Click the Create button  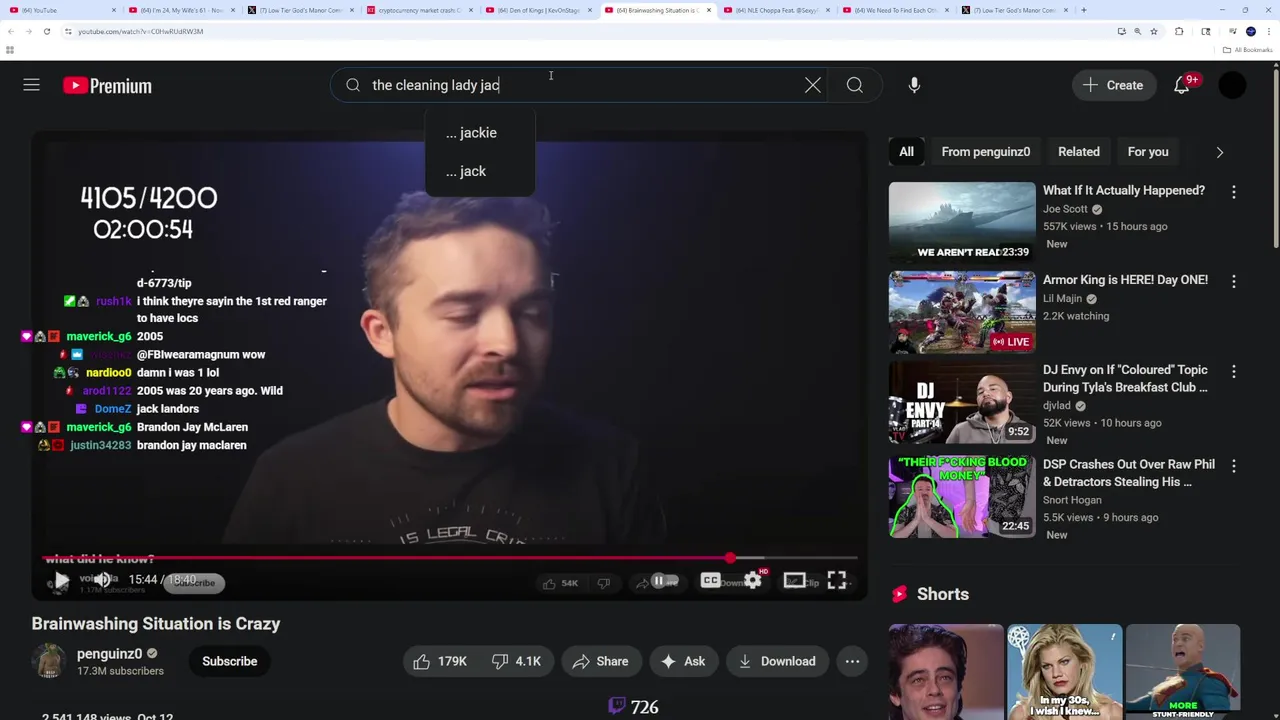(1114, 85)
